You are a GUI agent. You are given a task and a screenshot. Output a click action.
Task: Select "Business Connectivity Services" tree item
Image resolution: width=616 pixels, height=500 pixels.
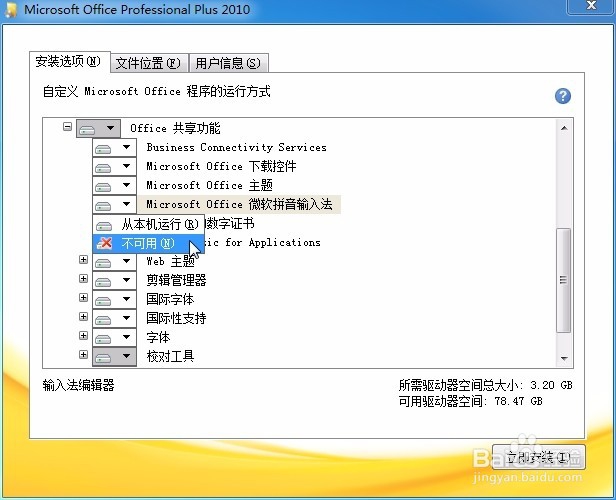tap(236, 147)
